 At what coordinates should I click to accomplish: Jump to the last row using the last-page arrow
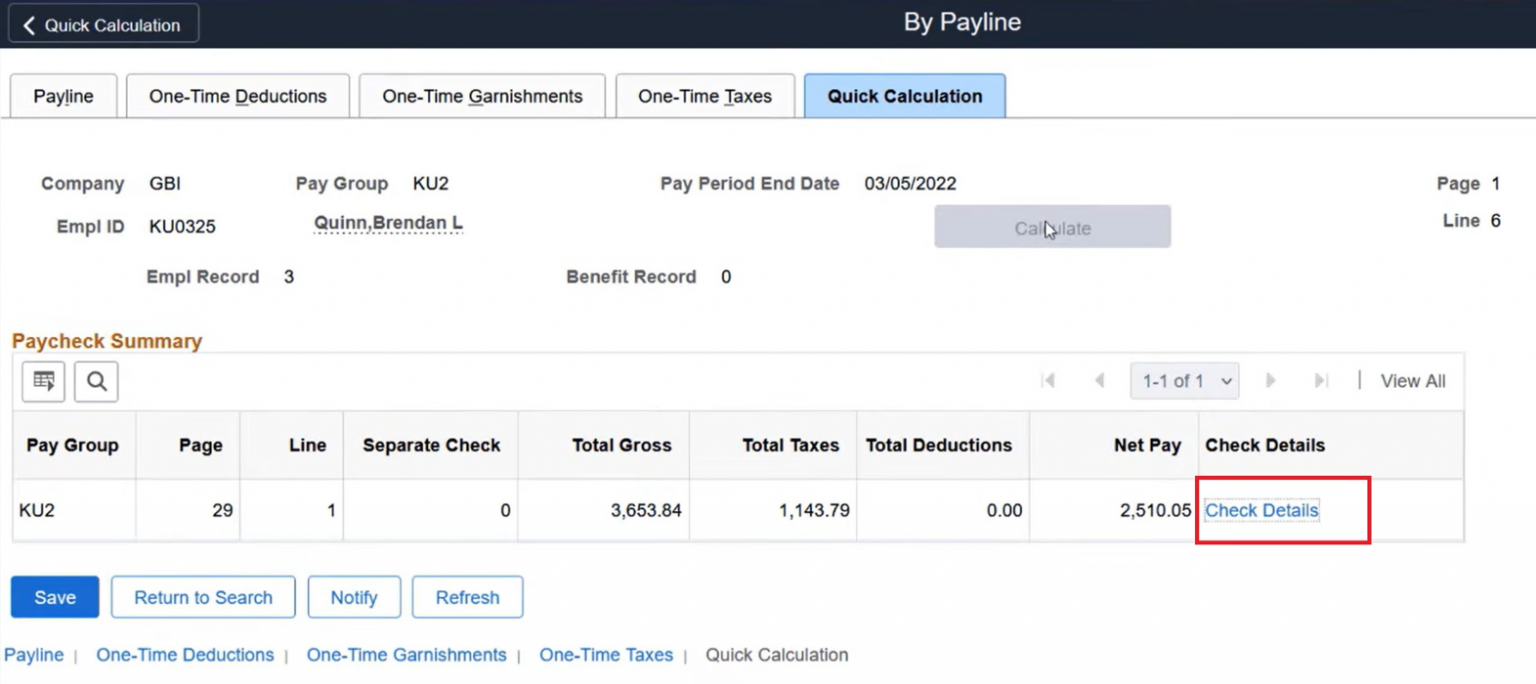pos(1321,381)
